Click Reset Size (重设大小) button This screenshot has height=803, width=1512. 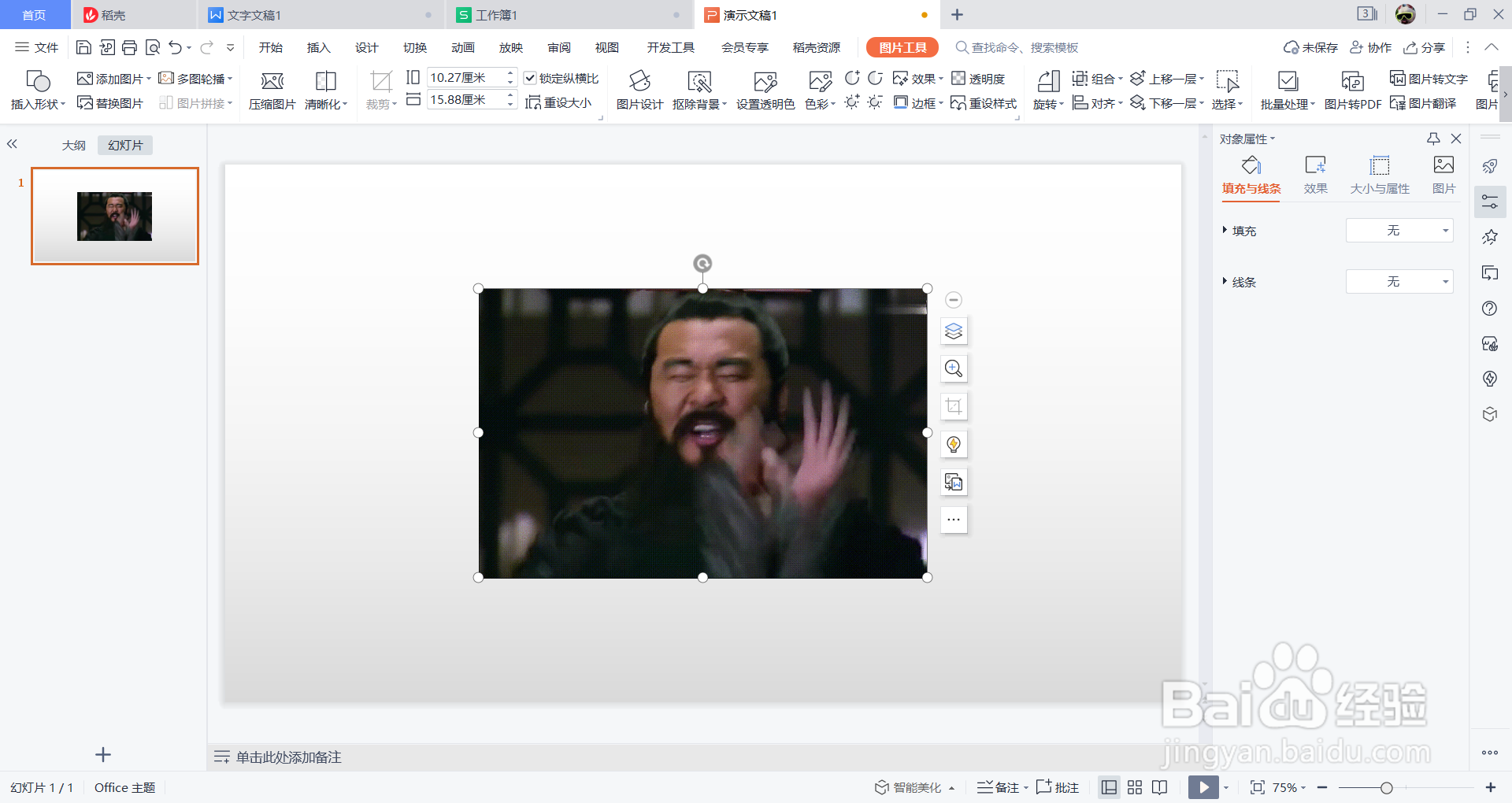click(x=558, y=102)
